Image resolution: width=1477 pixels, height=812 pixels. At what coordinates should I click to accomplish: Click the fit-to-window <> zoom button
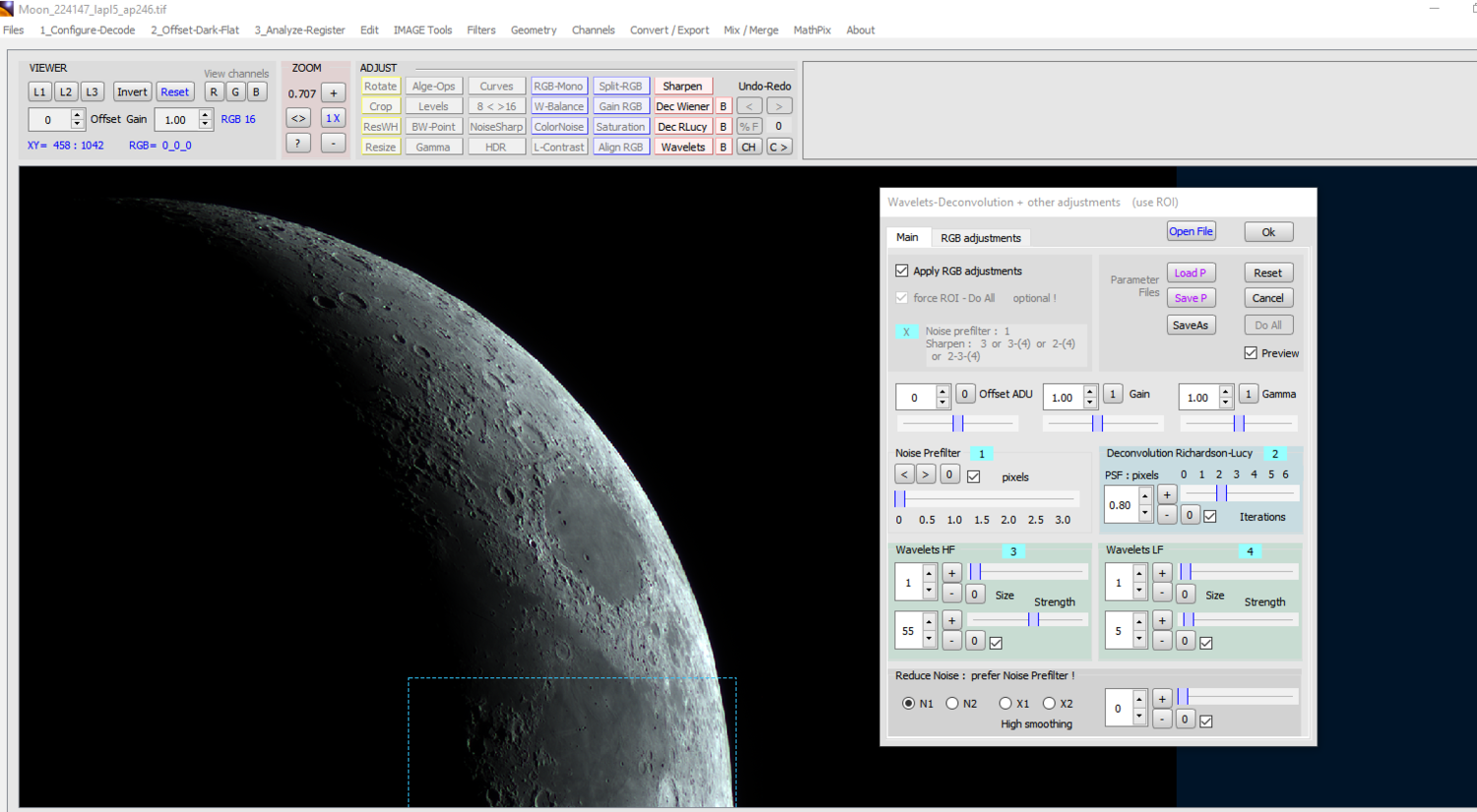(298, 118)
